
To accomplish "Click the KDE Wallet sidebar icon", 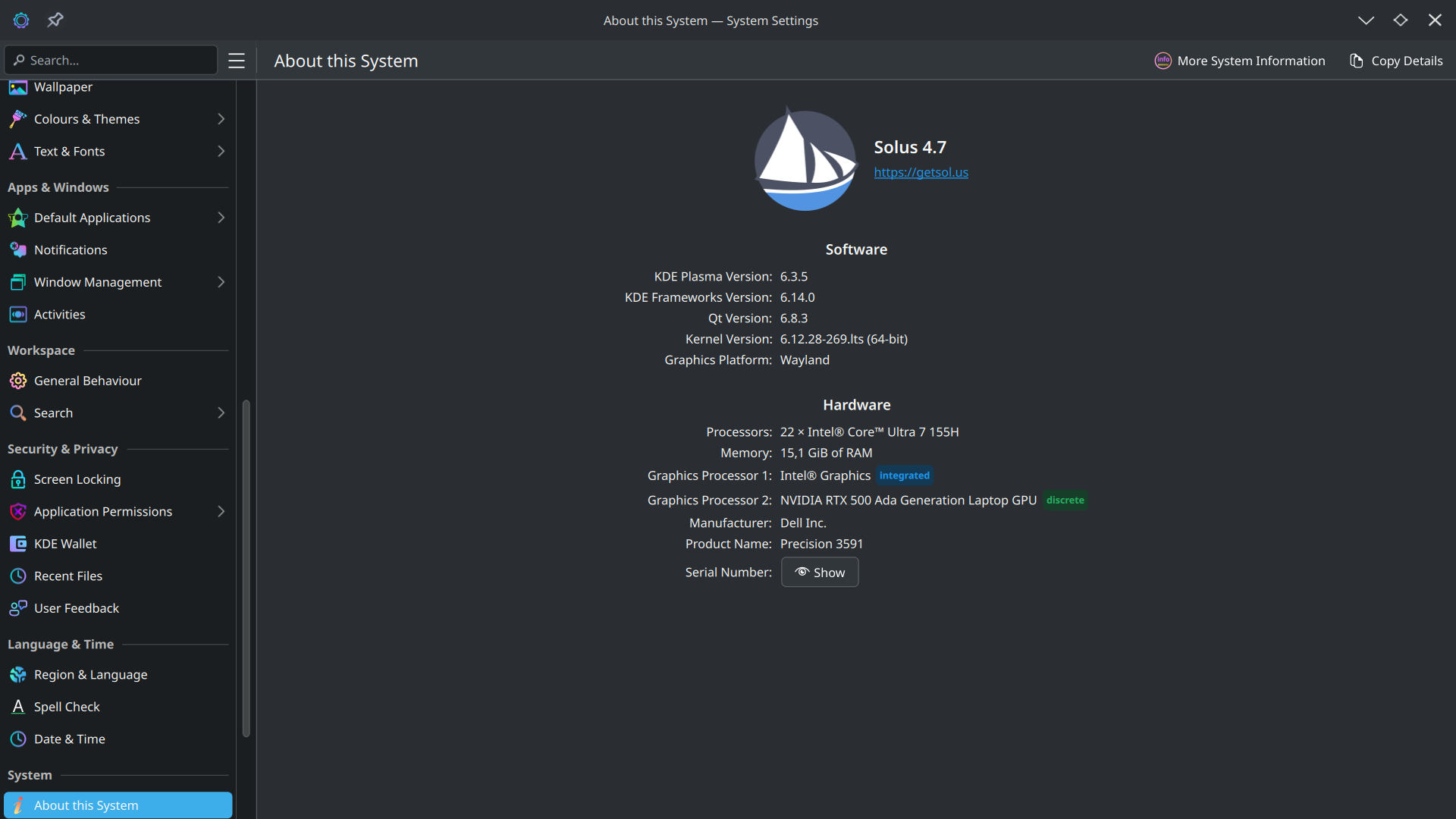I will [18, 544].
